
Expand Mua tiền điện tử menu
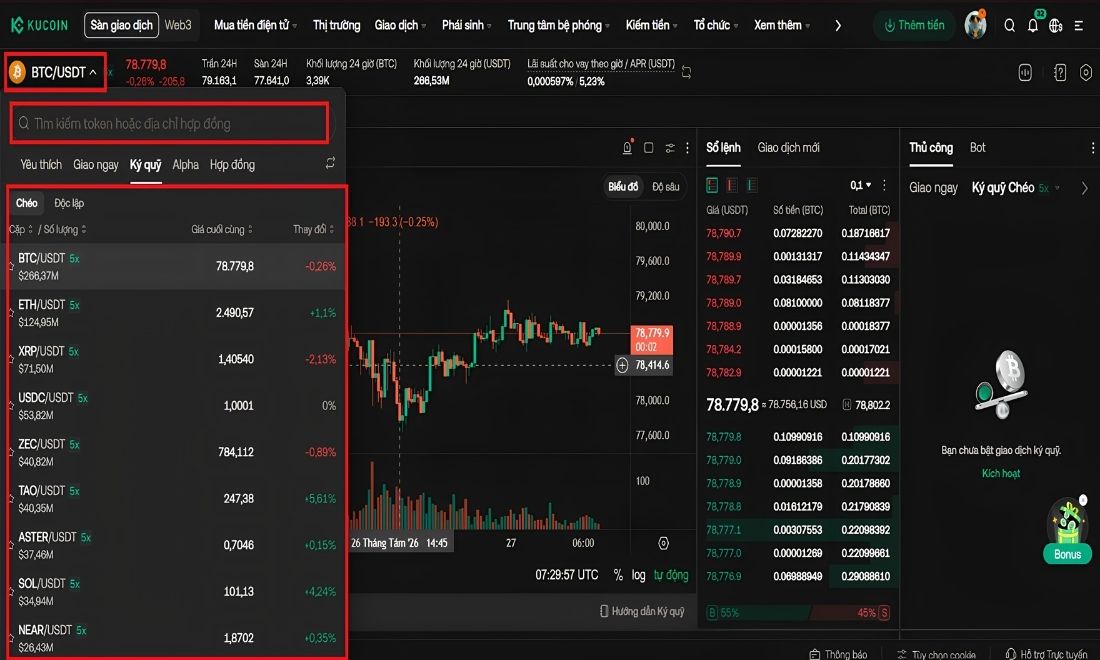[255, 25]
